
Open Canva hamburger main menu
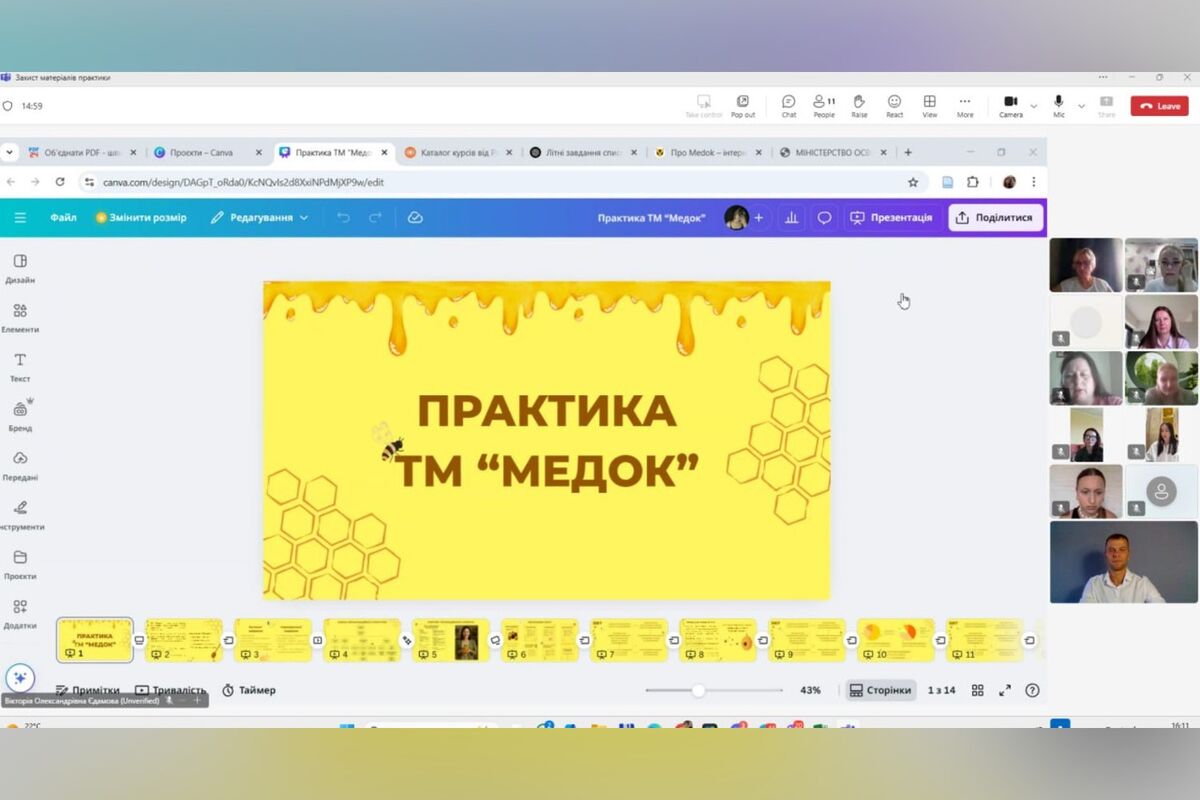[x=20, y=217]
